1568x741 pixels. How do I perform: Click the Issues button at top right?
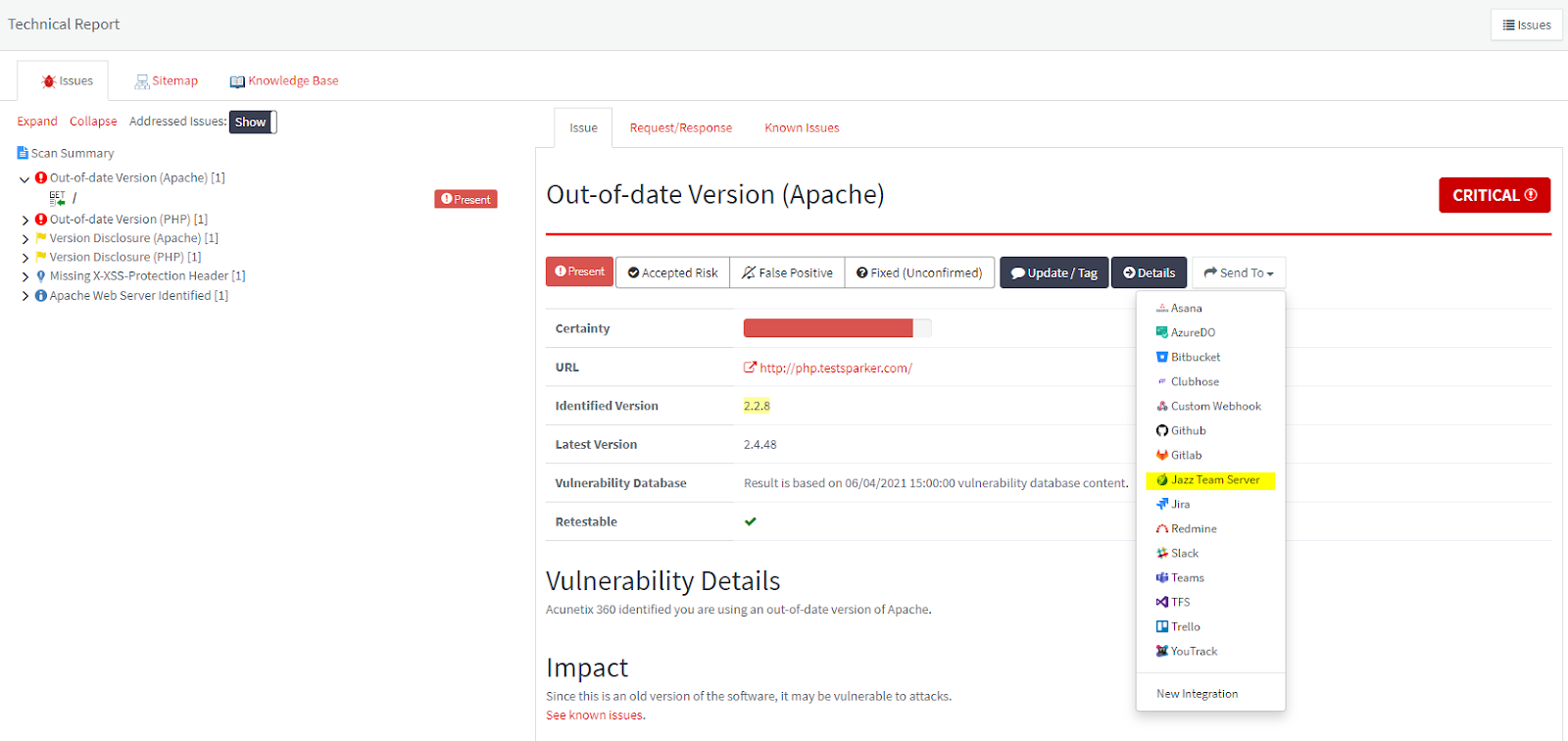click(1527, 25)
